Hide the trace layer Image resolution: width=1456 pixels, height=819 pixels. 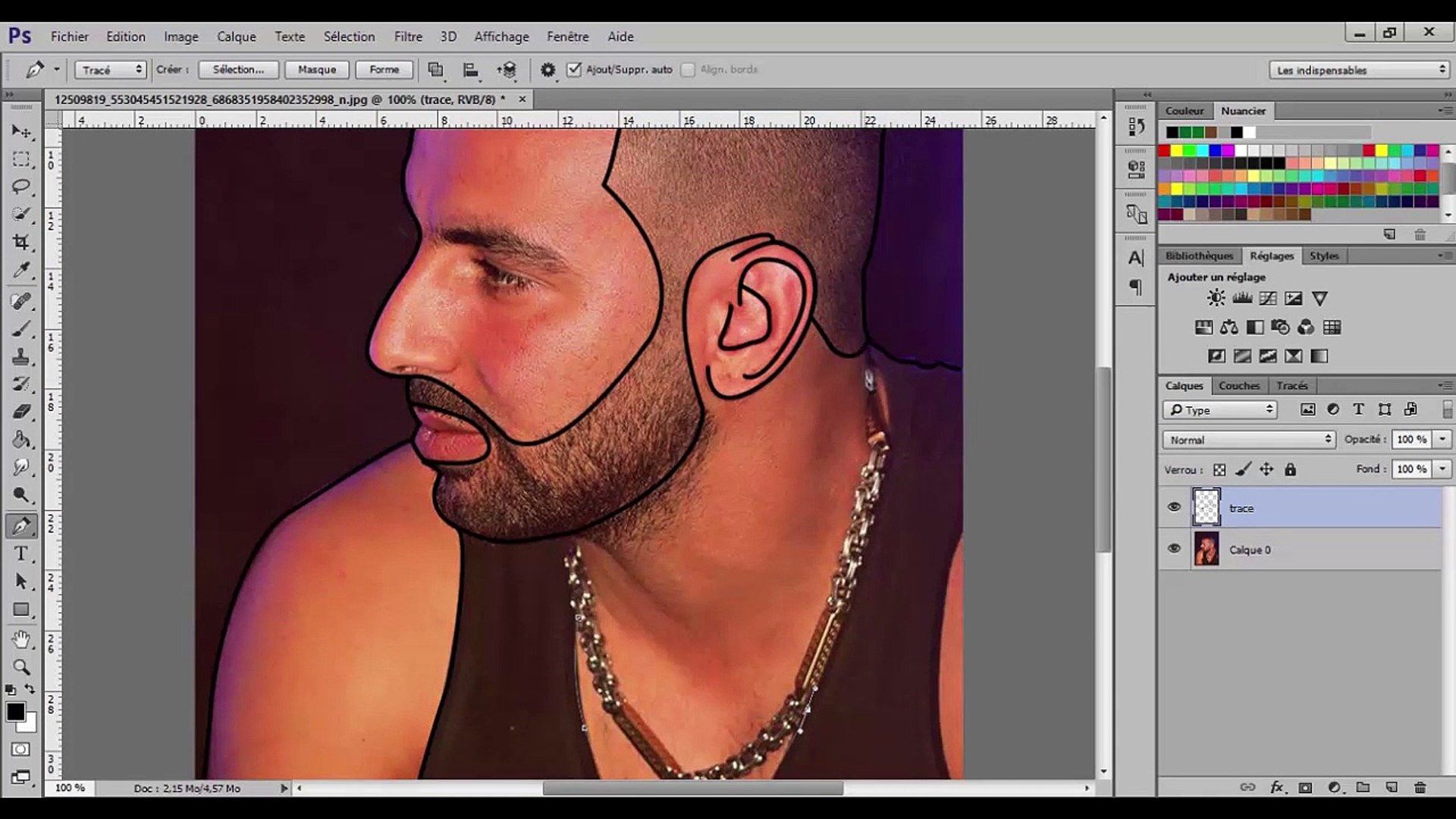1174,507
